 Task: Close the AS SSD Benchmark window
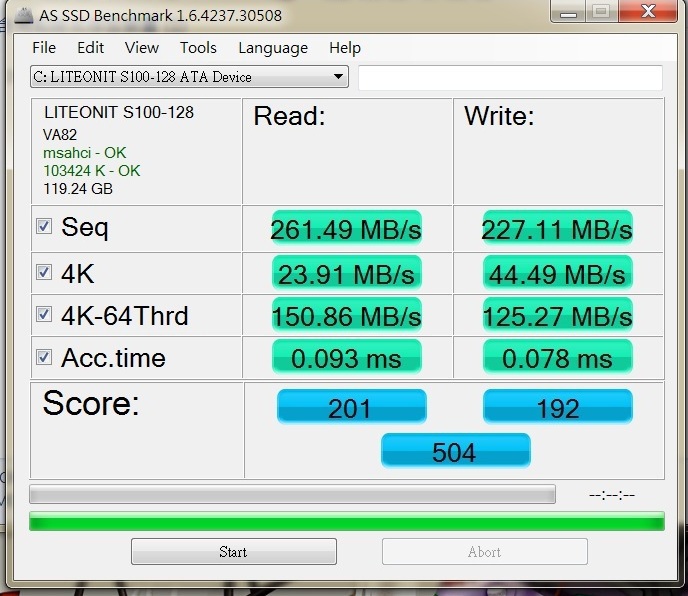tap(648, 11)
